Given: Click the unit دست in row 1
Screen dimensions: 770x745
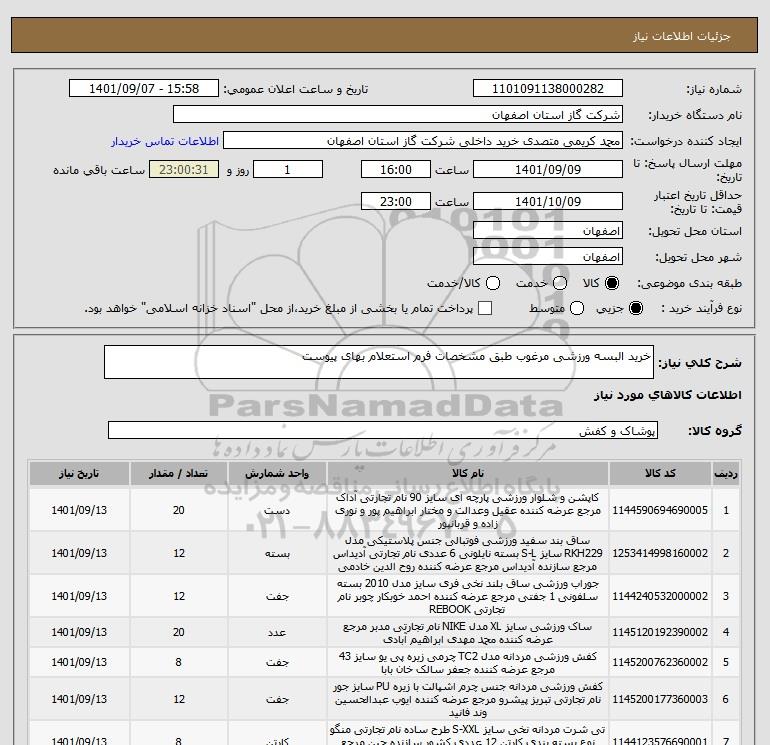Looking at the screenshot, I should 277,511.
